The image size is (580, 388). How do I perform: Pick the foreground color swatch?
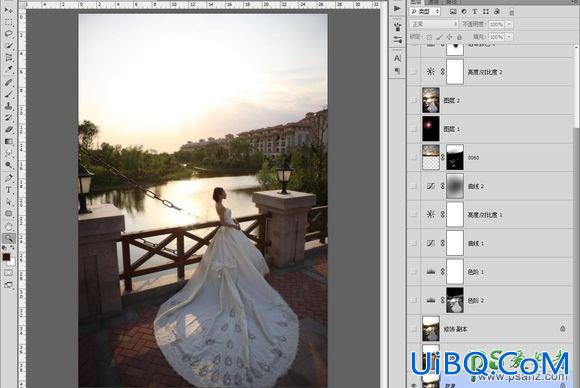(x=6, y=257)
